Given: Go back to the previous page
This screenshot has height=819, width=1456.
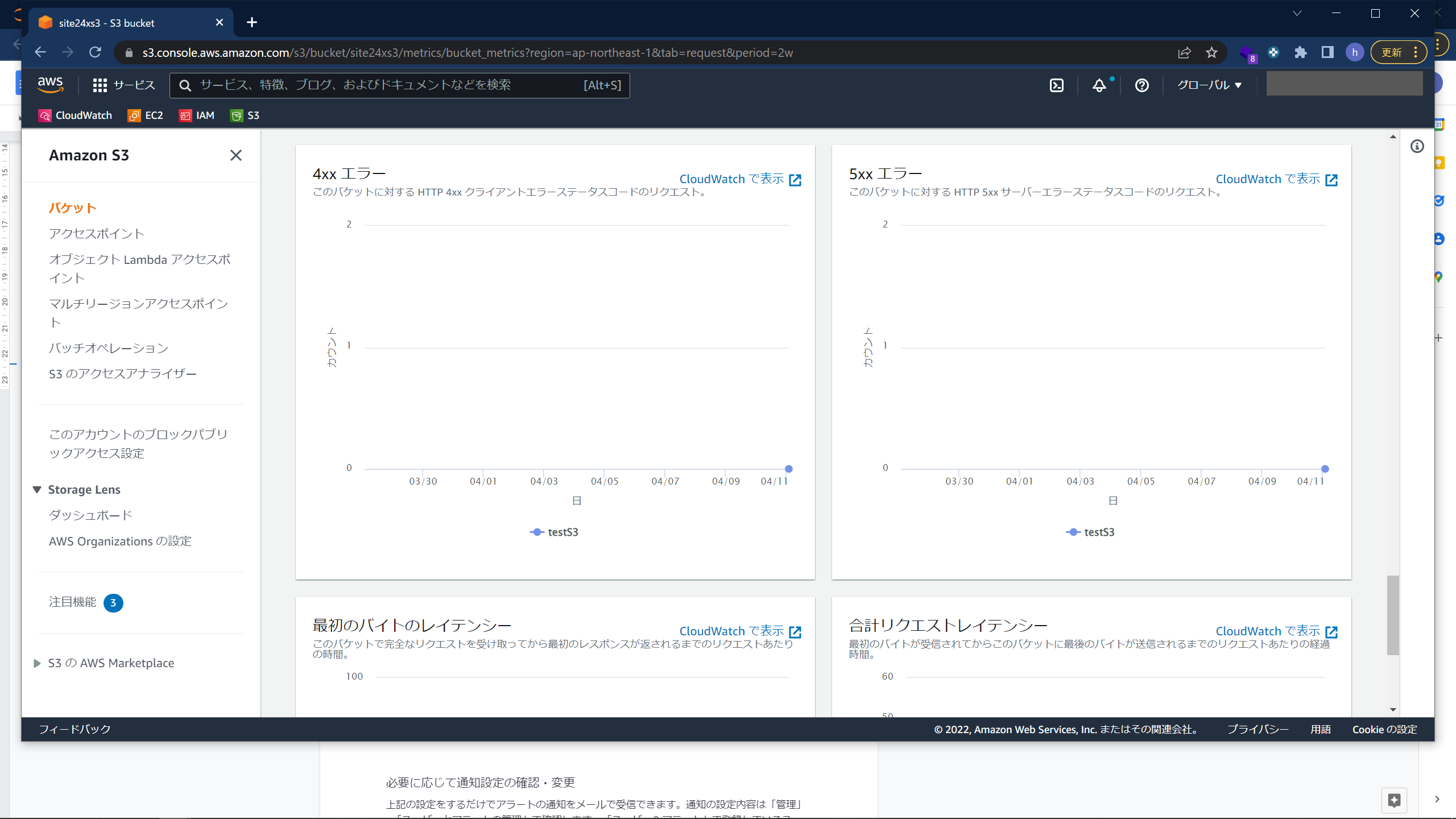Looking at the screenshot, I should (40, 52).
